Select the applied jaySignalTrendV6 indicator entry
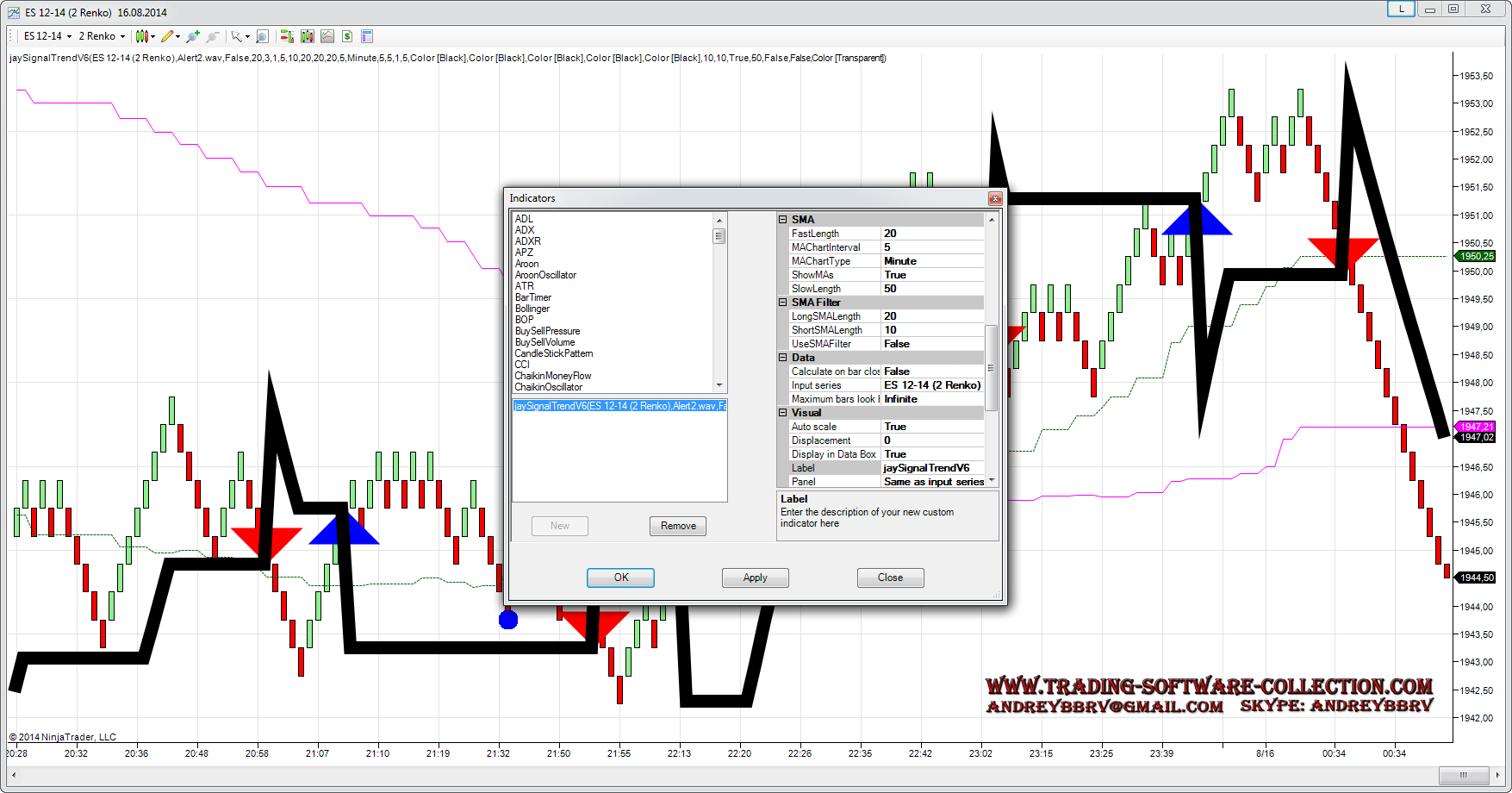Screen dimensions: 1512x793 (x=619, y=406)
